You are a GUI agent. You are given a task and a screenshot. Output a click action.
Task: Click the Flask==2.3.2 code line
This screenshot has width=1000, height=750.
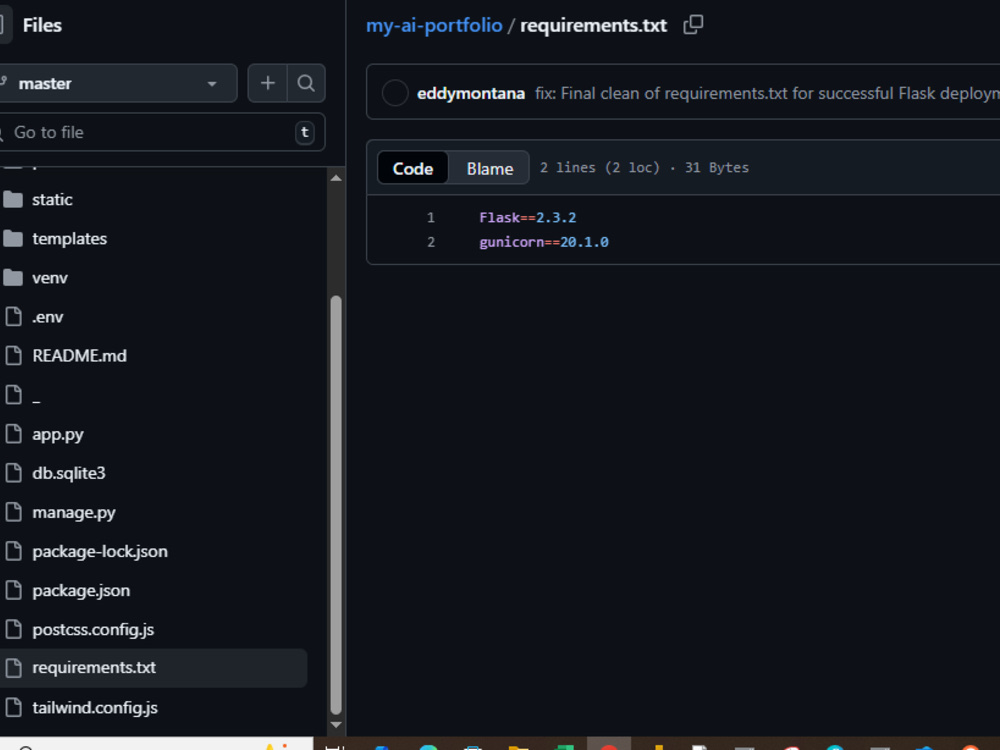click(527, 217)
